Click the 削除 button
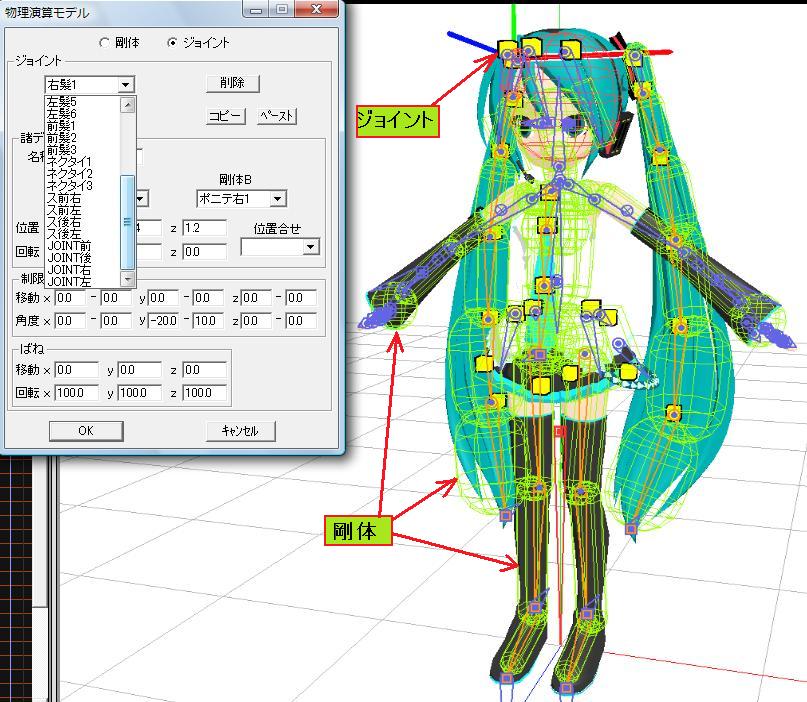 pos(233,83)
